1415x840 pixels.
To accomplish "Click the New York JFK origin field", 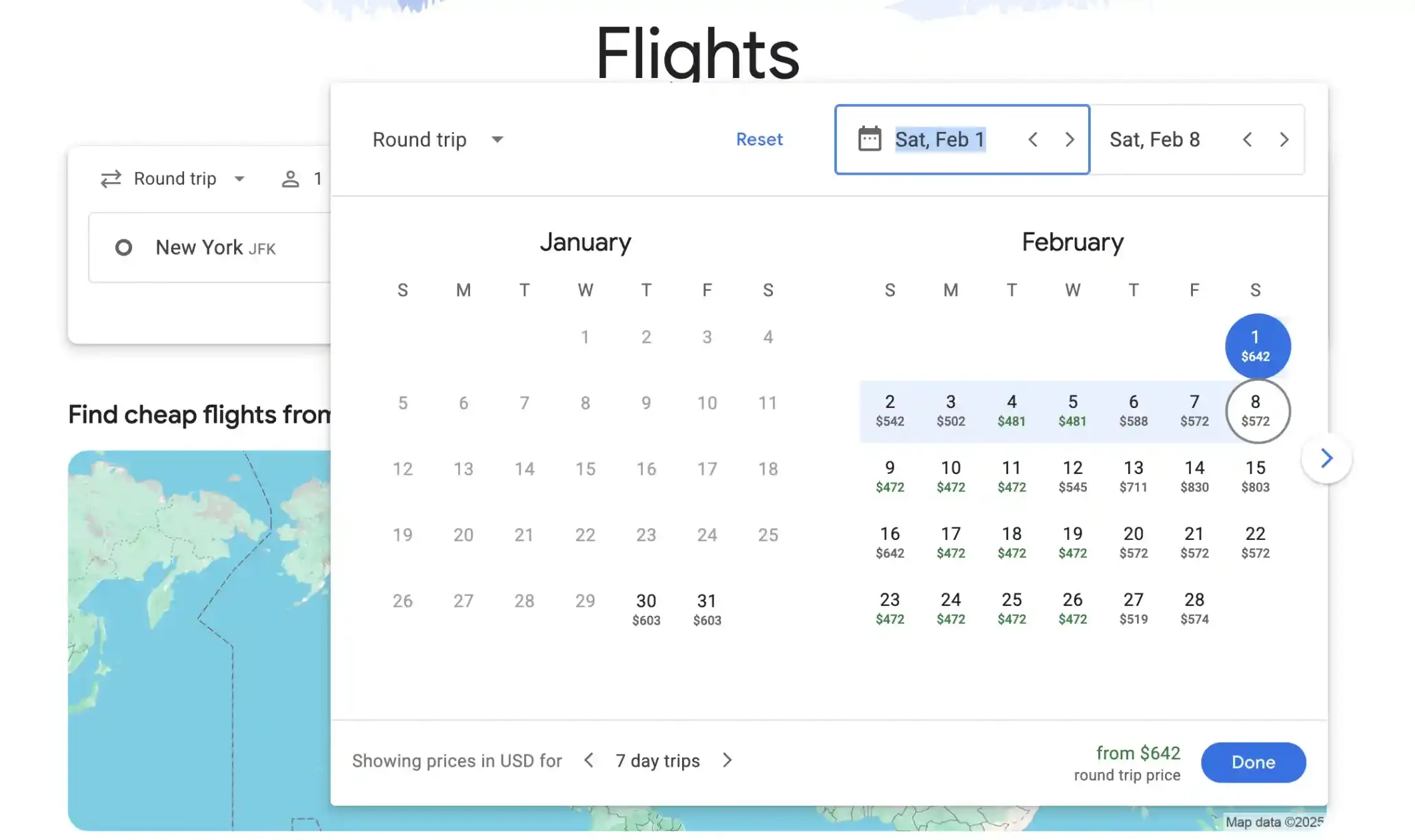I will 215,248.
